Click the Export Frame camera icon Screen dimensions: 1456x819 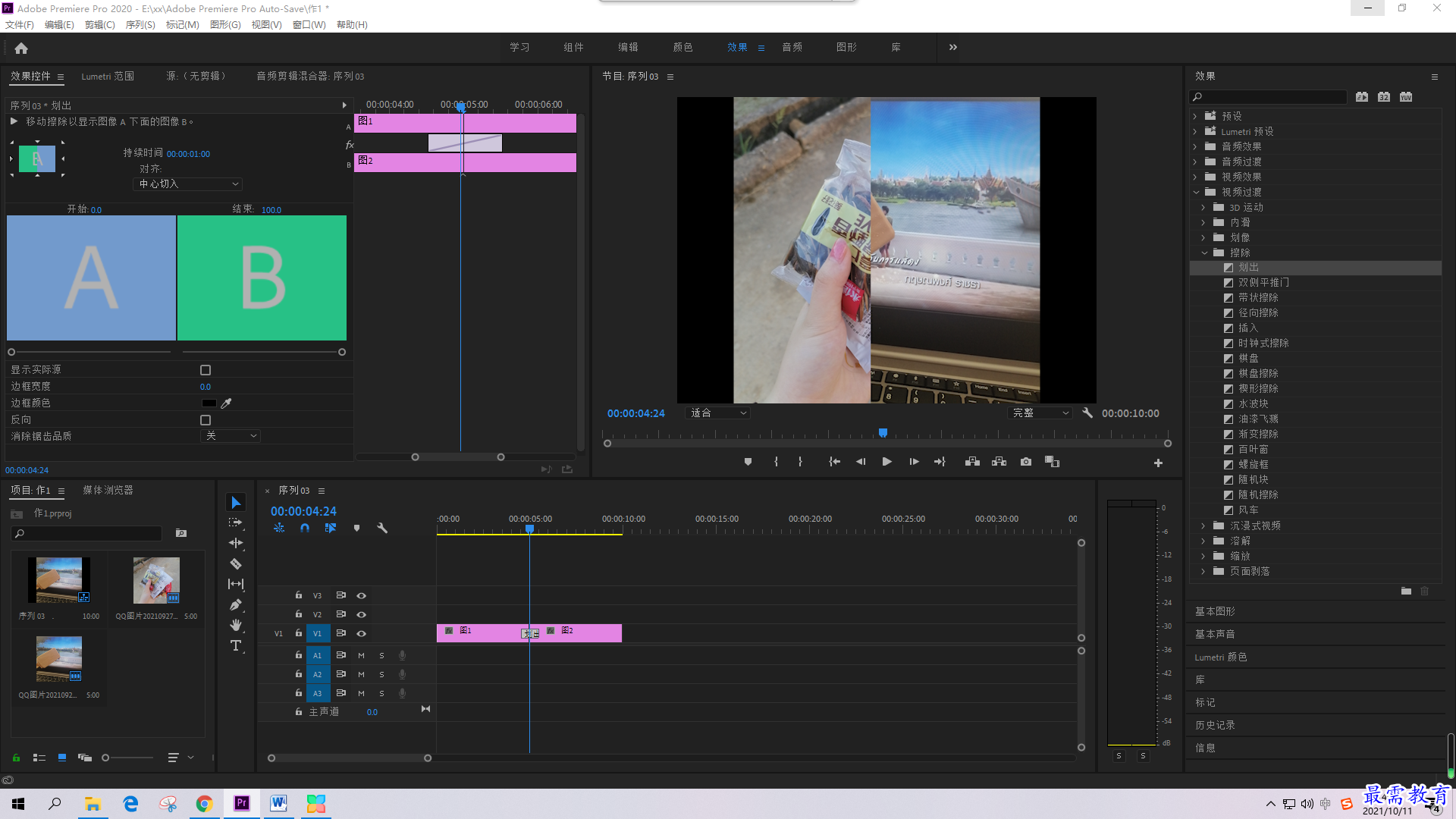[x=1026, y=462]
